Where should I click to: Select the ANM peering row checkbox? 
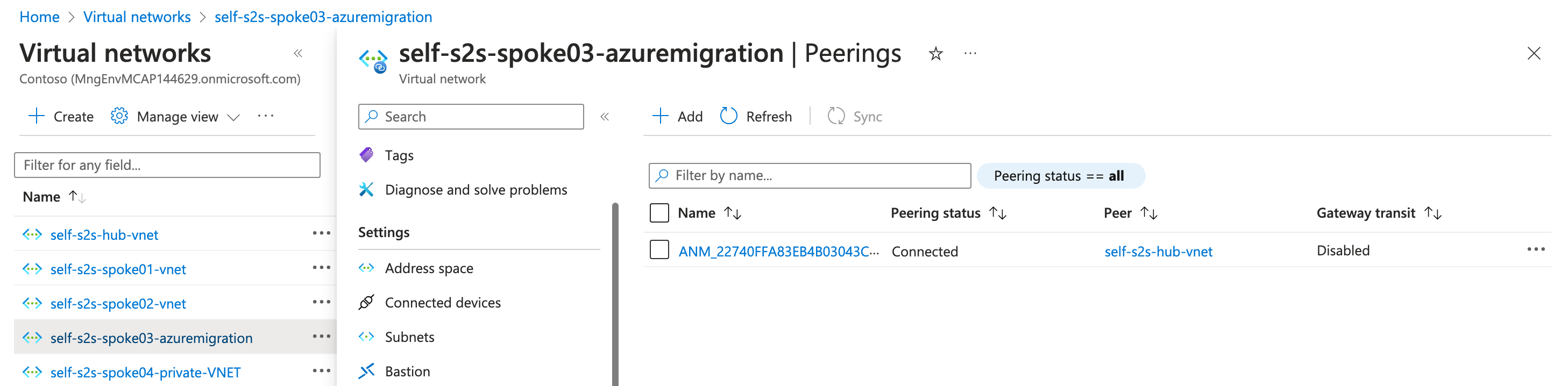pyautogui.click(x=659, y=250)
